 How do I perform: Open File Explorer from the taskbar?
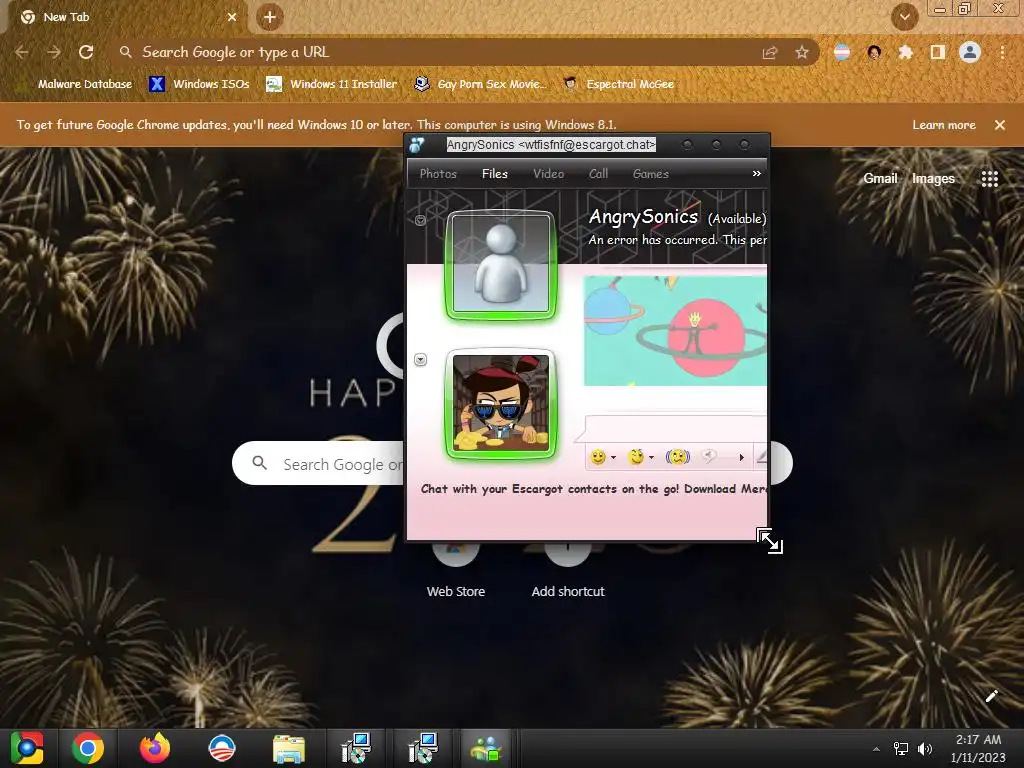pyautogui.click(x=289, y=748)
